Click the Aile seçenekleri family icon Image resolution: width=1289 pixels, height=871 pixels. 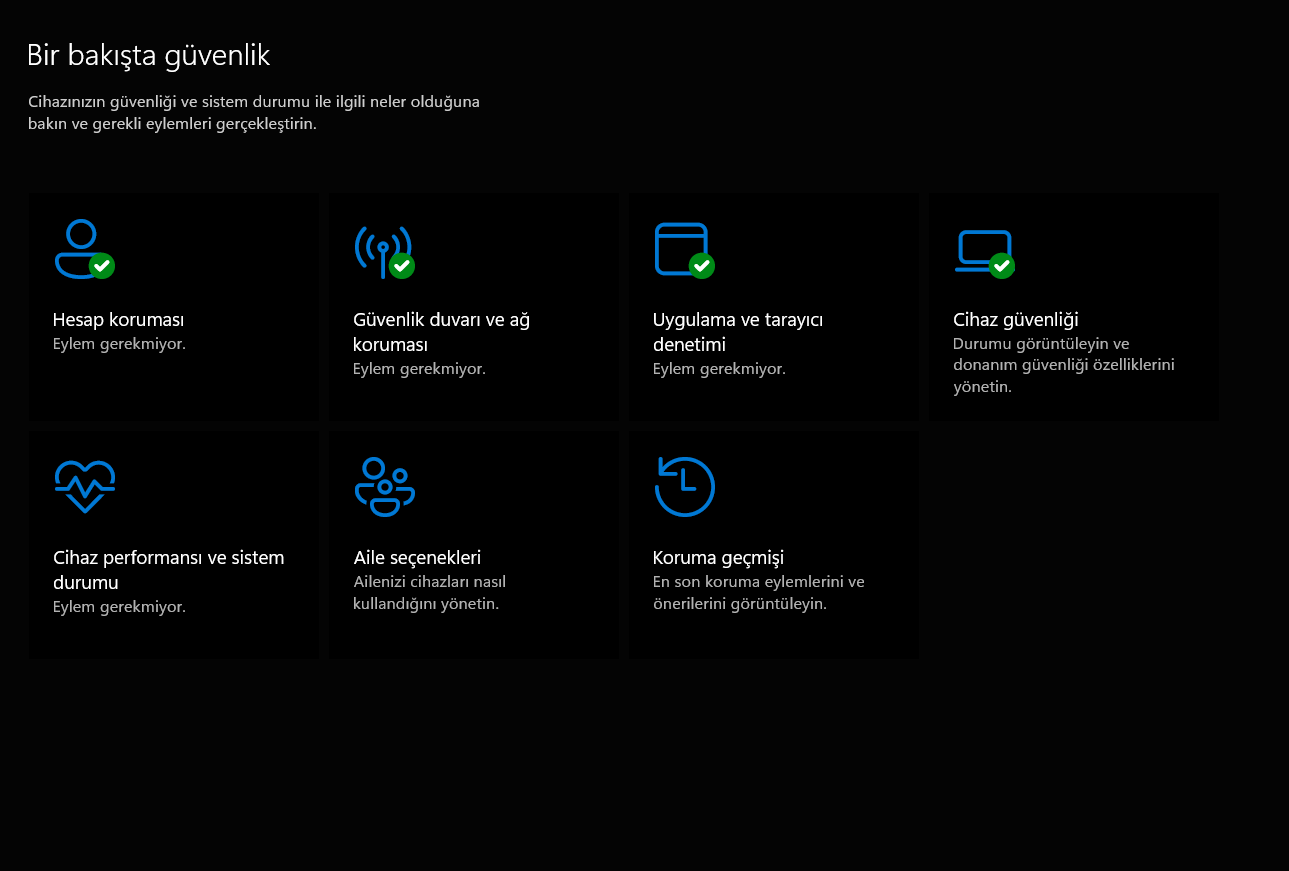pos(385,487)
